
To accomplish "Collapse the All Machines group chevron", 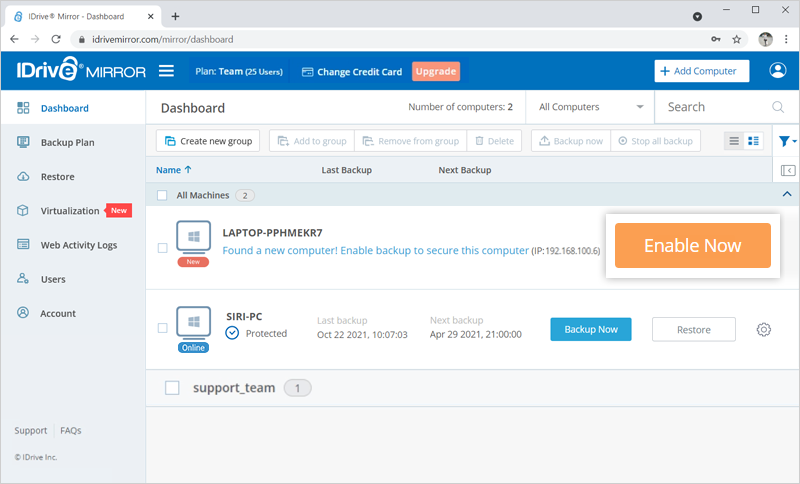I will 787,194.
